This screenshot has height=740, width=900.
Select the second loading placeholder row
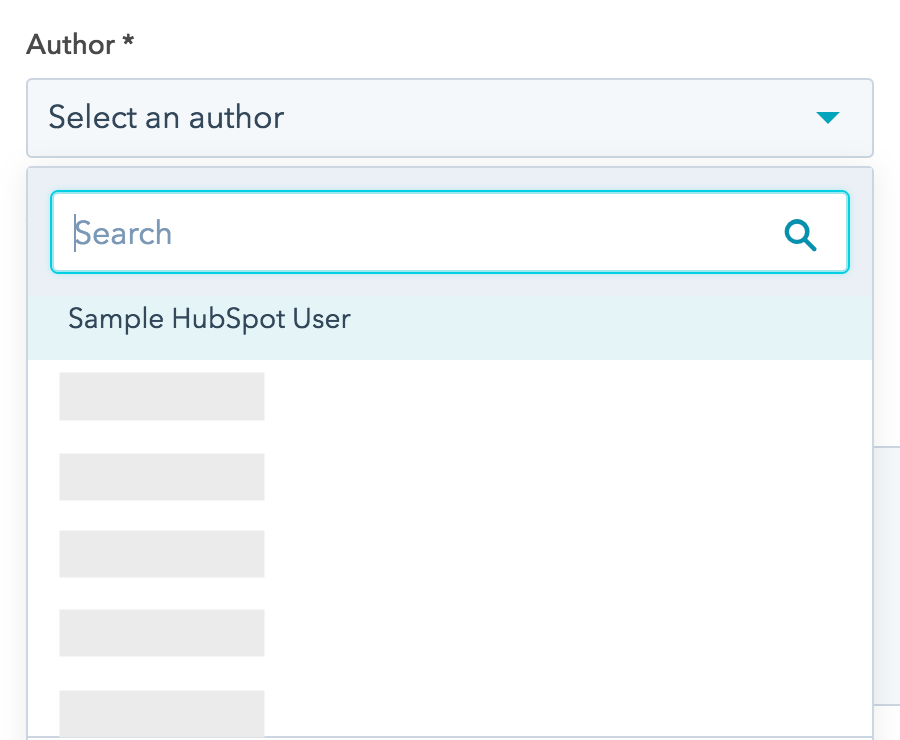[x=162, y=476]
